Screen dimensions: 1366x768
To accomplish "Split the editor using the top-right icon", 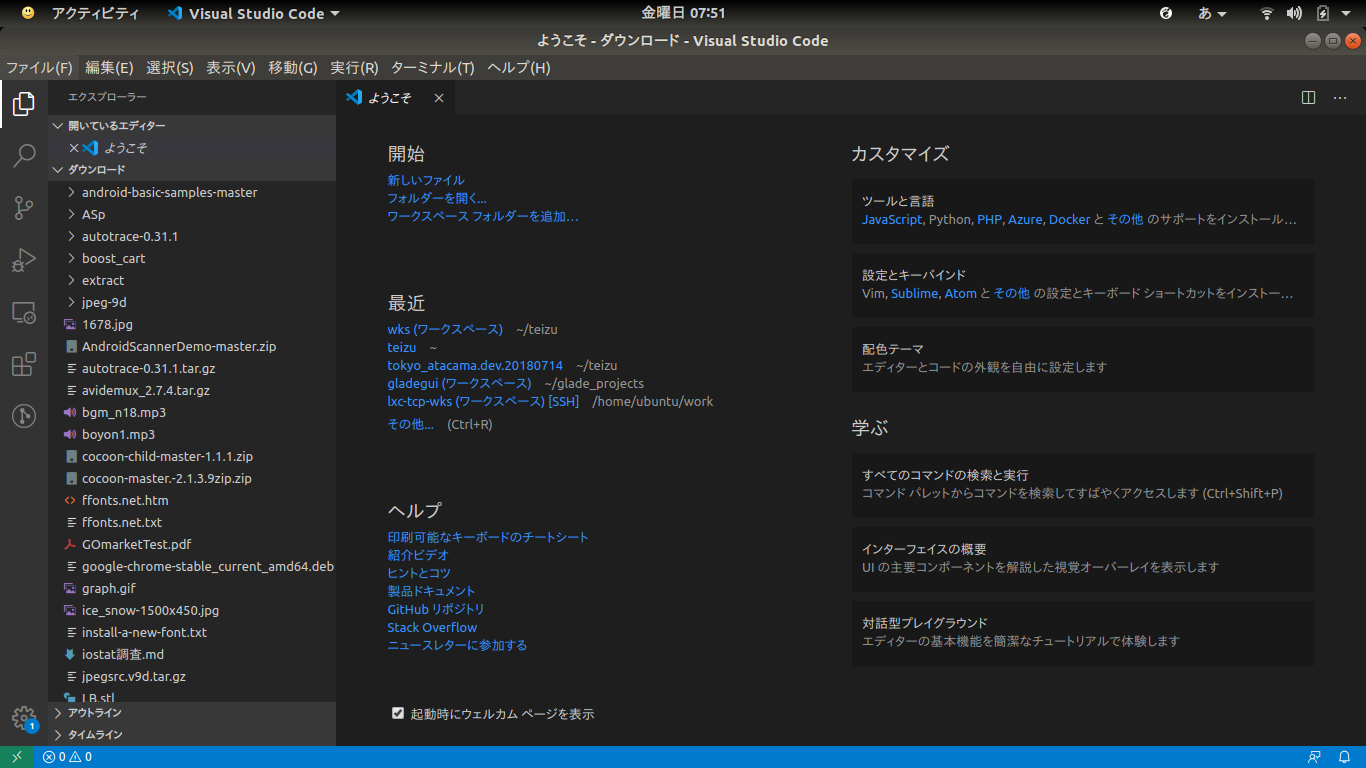I will [x=1308, y=97].
